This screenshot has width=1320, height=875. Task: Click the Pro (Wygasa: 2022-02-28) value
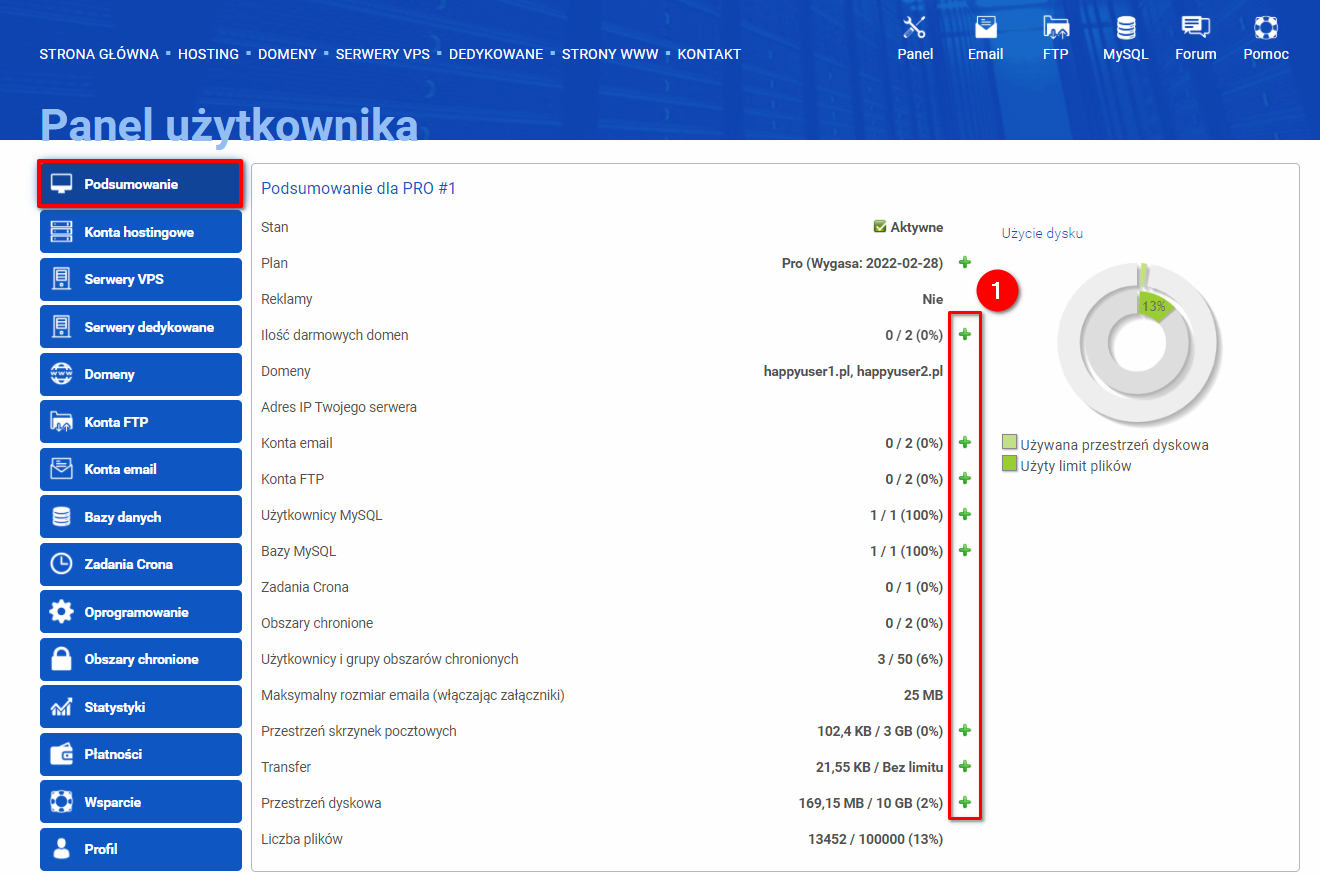pyautogui.click(x=862, y=263)
